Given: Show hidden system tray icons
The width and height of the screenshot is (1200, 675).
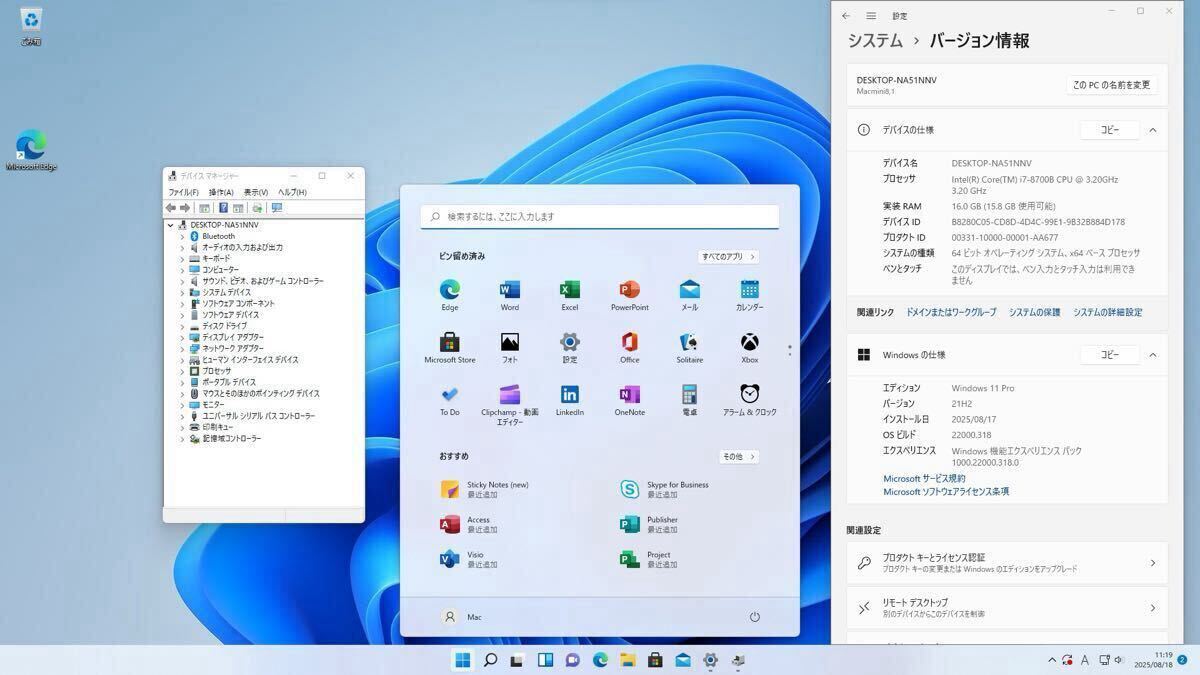Looking at the screenshot, I should [1052, 660].
